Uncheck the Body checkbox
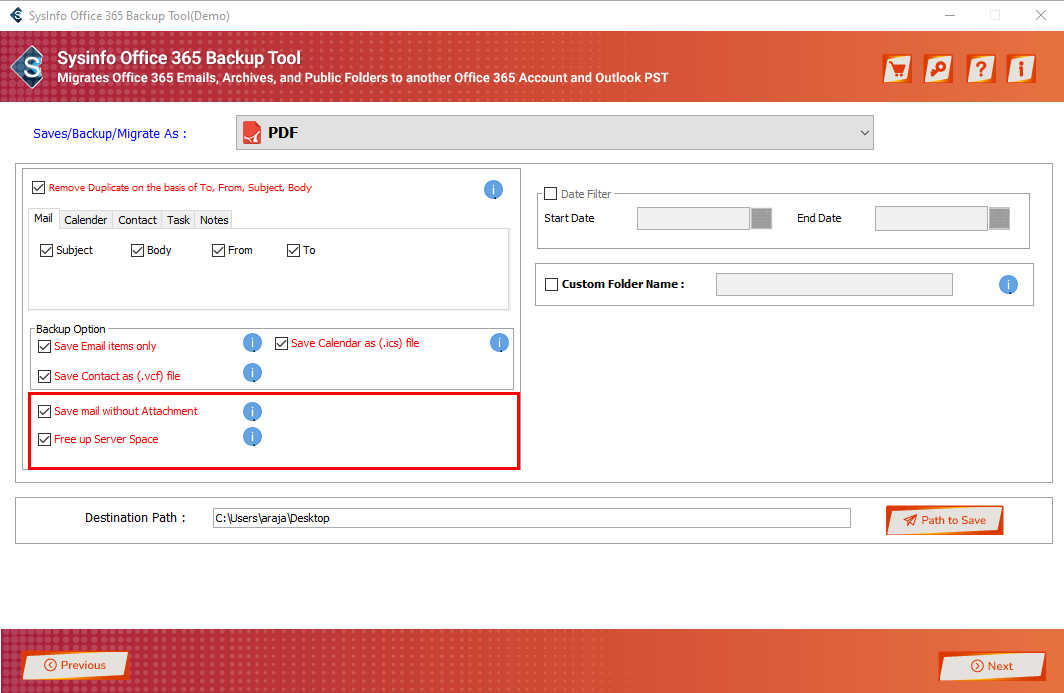Viewport: 1064px width, 693px height. coord(137,250)
